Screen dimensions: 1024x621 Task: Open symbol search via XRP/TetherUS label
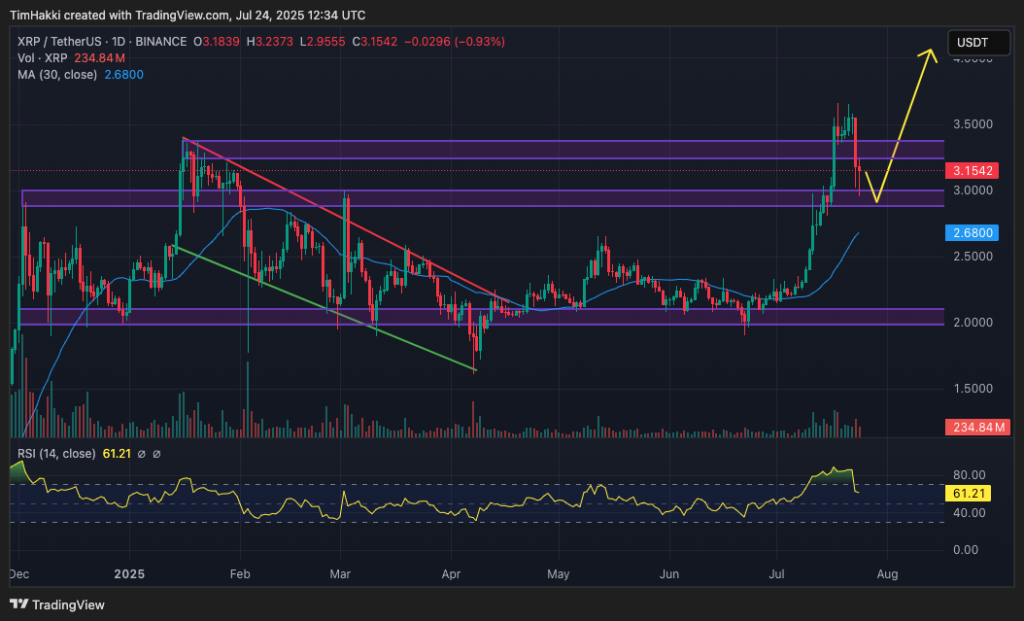tap(60, 42)
